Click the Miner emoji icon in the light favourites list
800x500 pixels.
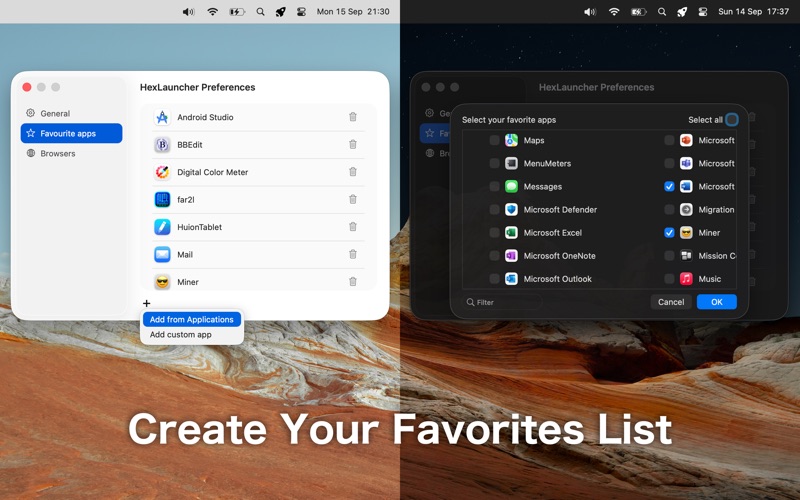pyautogui.click(x=162, y=282)
